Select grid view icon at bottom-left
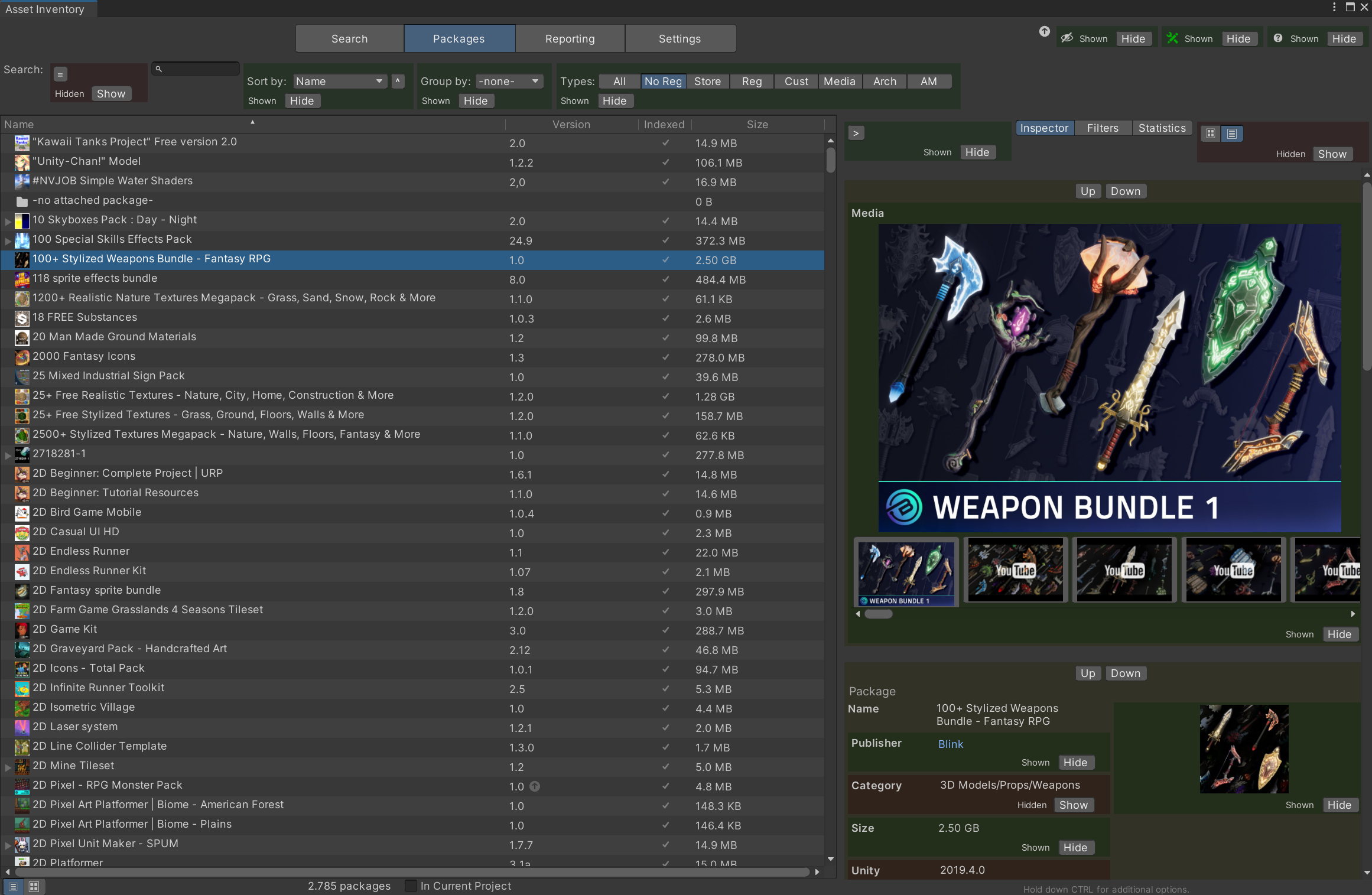This screenshot has height=895, width=1372. pyautogui.click(x=34, y=886)
